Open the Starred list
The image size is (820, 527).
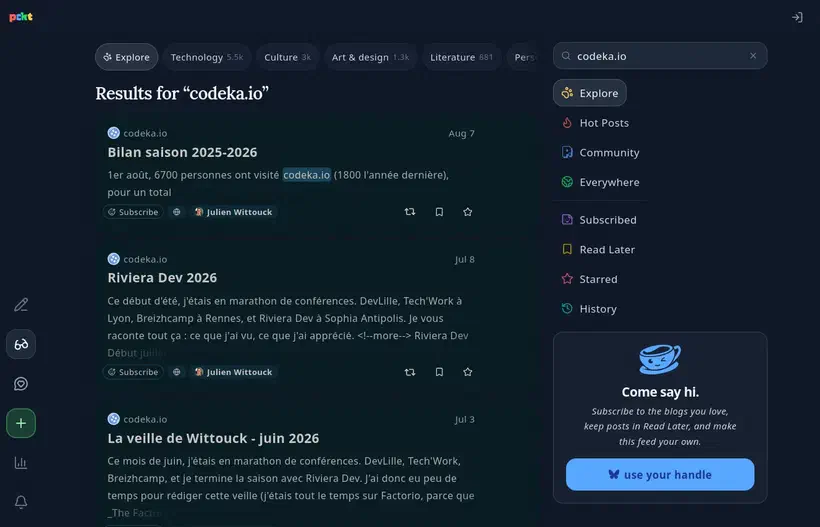tap(589, 279)
